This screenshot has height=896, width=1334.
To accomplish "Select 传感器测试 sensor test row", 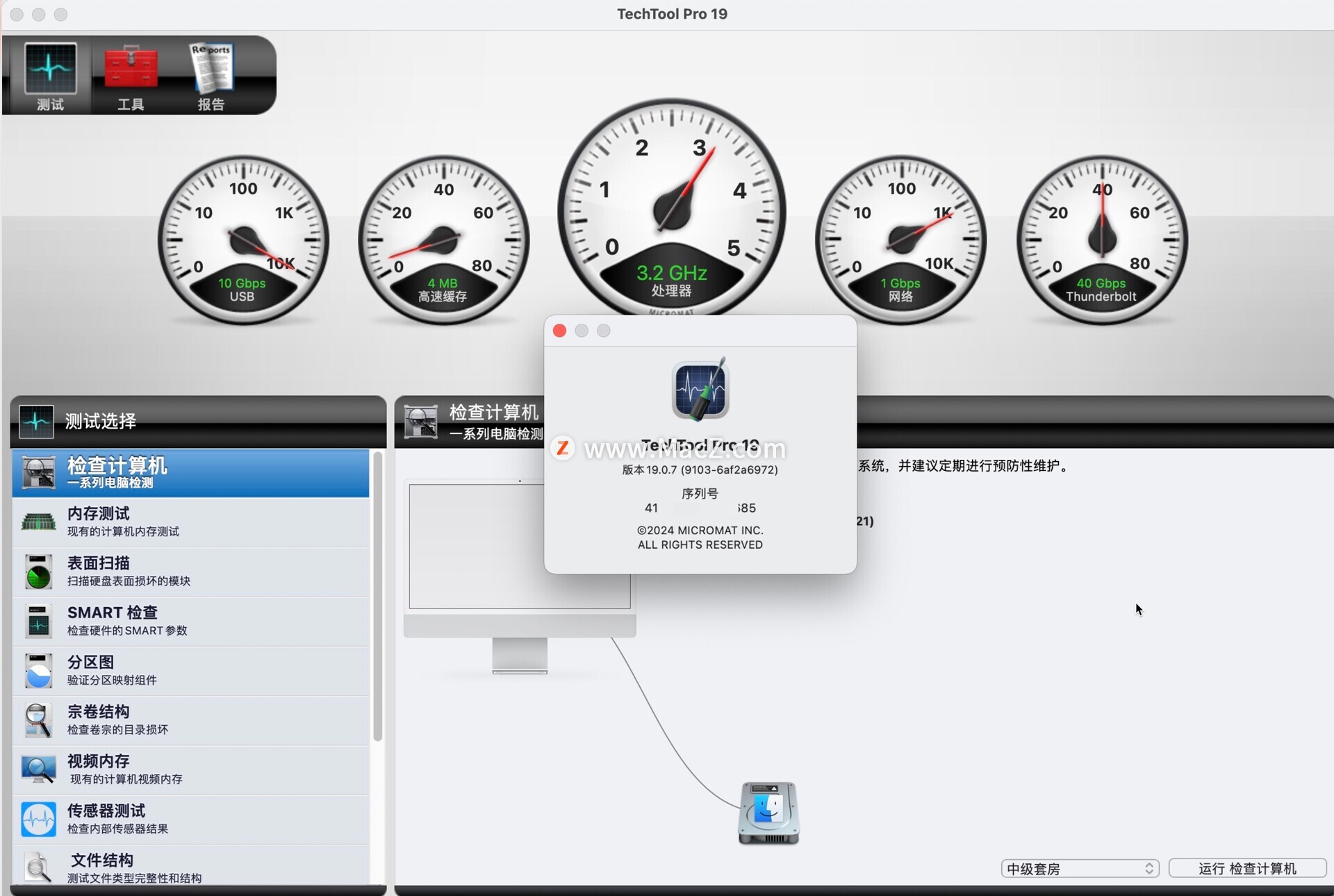I will click(x=190, y=820).
